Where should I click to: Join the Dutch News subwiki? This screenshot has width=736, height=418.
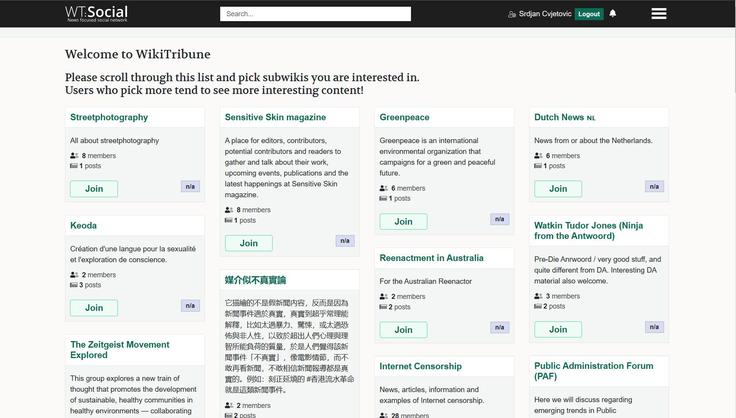click(x=558, y=189)
